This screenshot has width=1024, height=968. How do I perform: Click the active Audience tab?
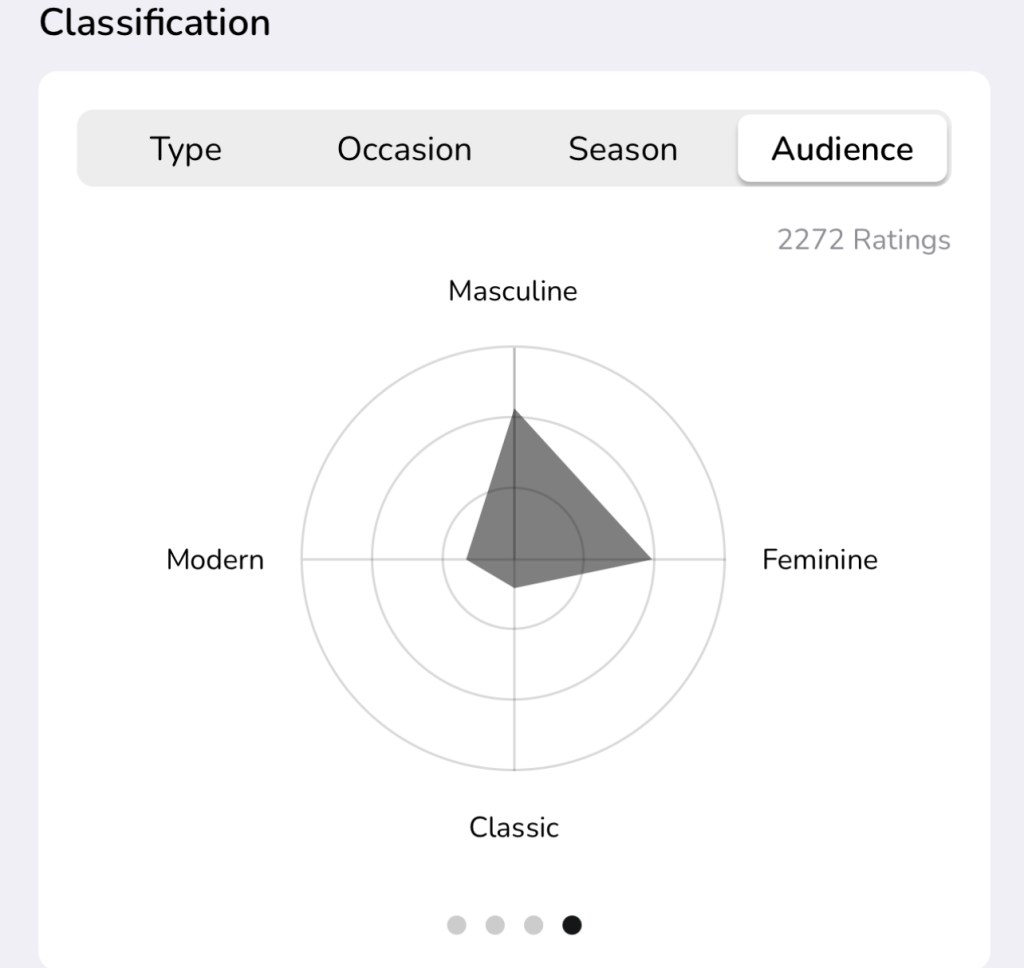[x=842, y=149]
